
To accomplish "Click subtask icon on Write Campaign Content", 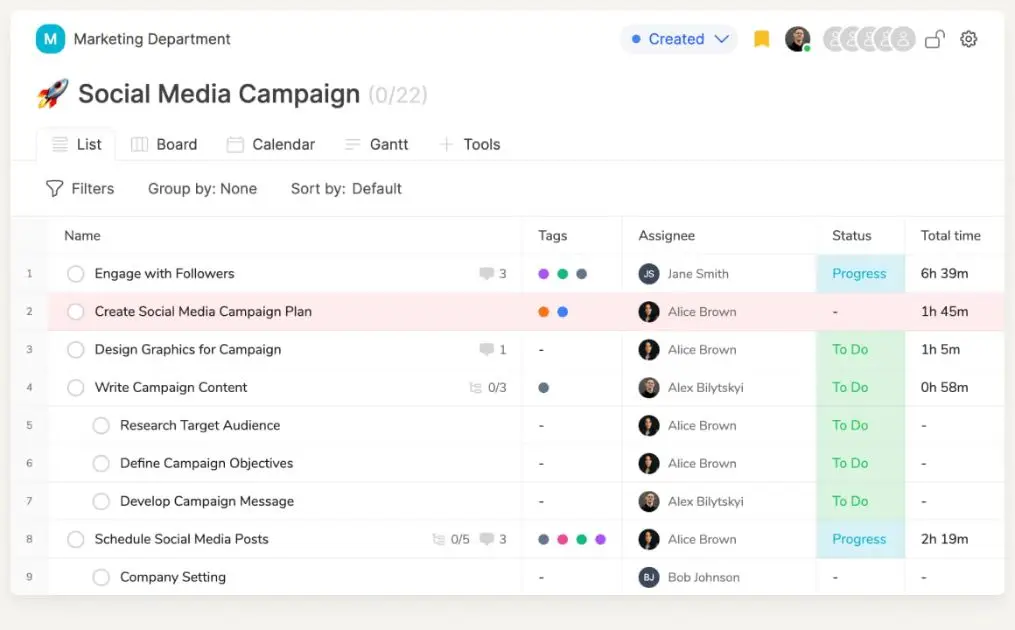I will [476, 388].
